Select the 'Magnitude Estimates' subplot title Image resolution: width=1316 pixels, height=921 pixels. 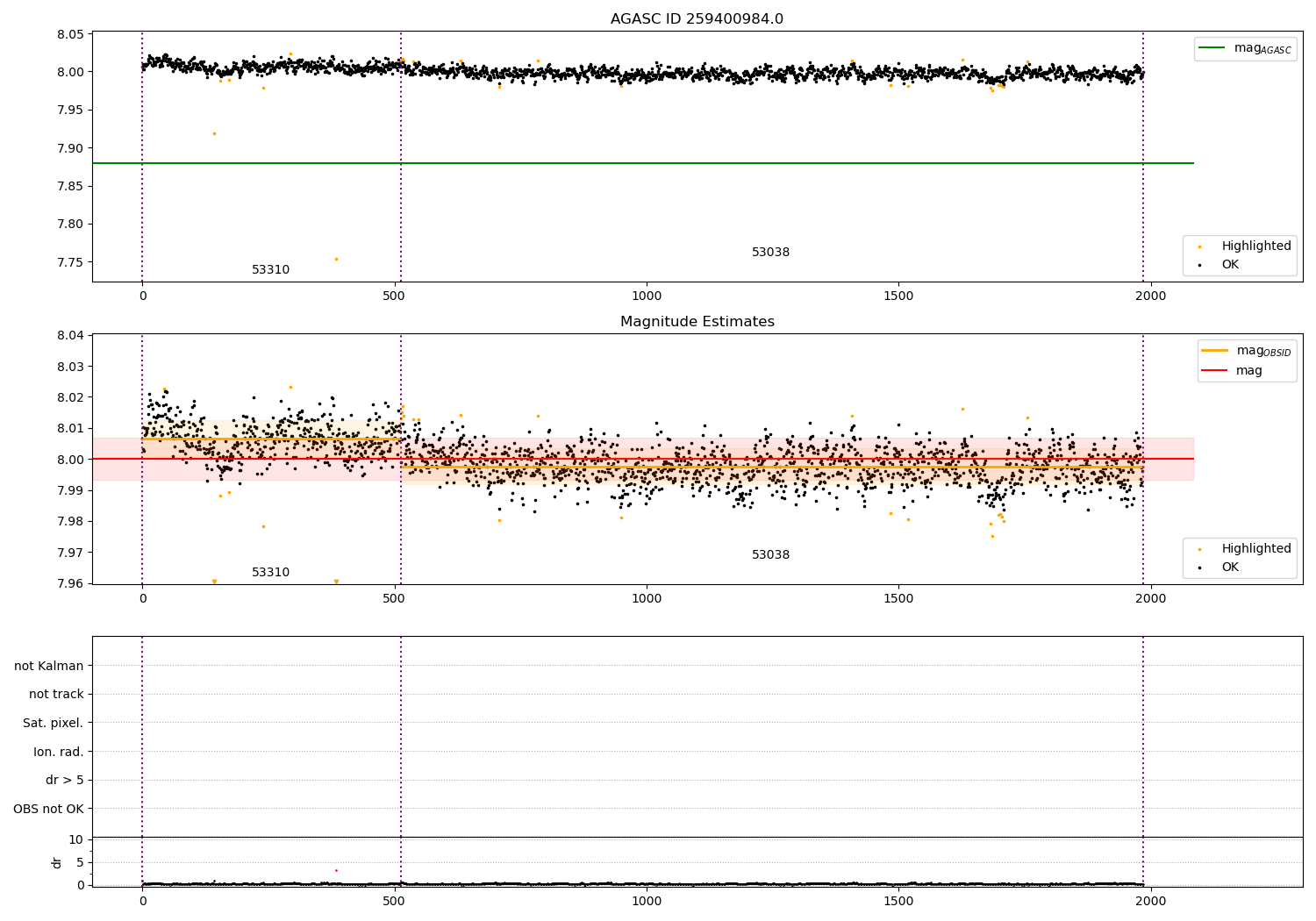tap(697, 322)
